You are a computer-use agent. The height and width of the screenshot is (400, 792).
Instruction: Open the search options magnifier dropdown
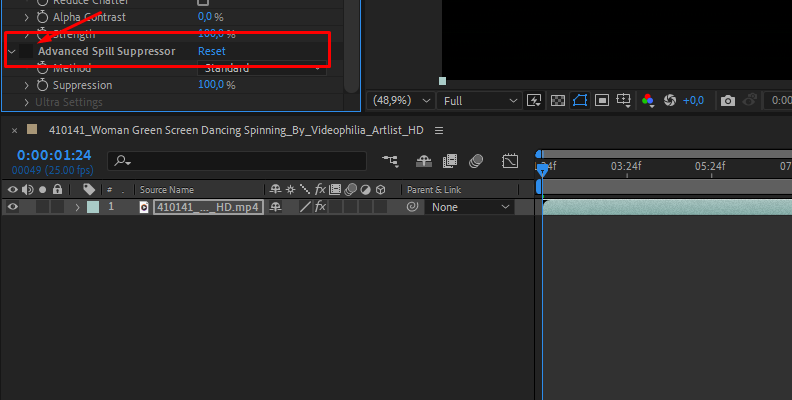122,161
